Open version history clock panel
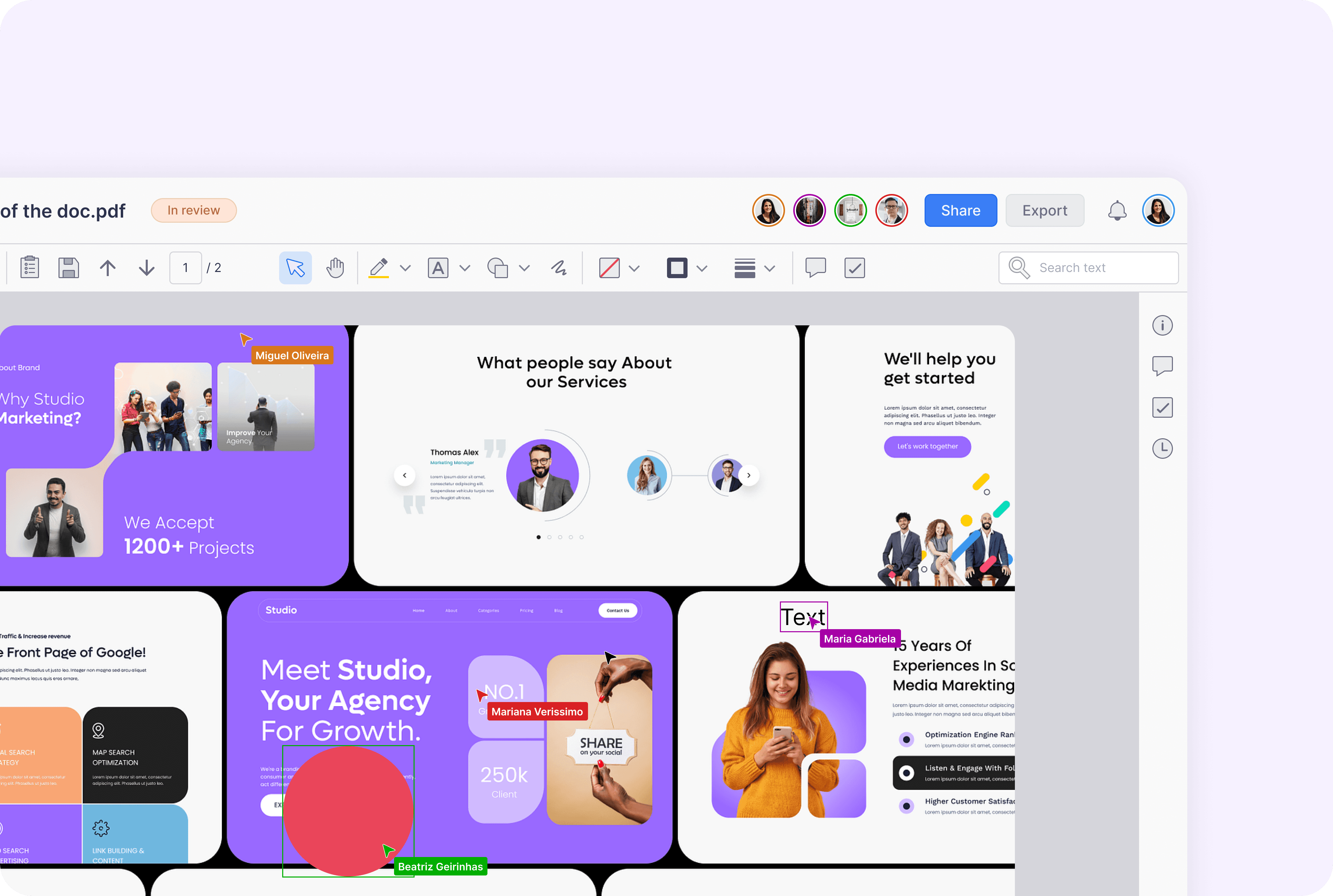 coord(1162,449)
